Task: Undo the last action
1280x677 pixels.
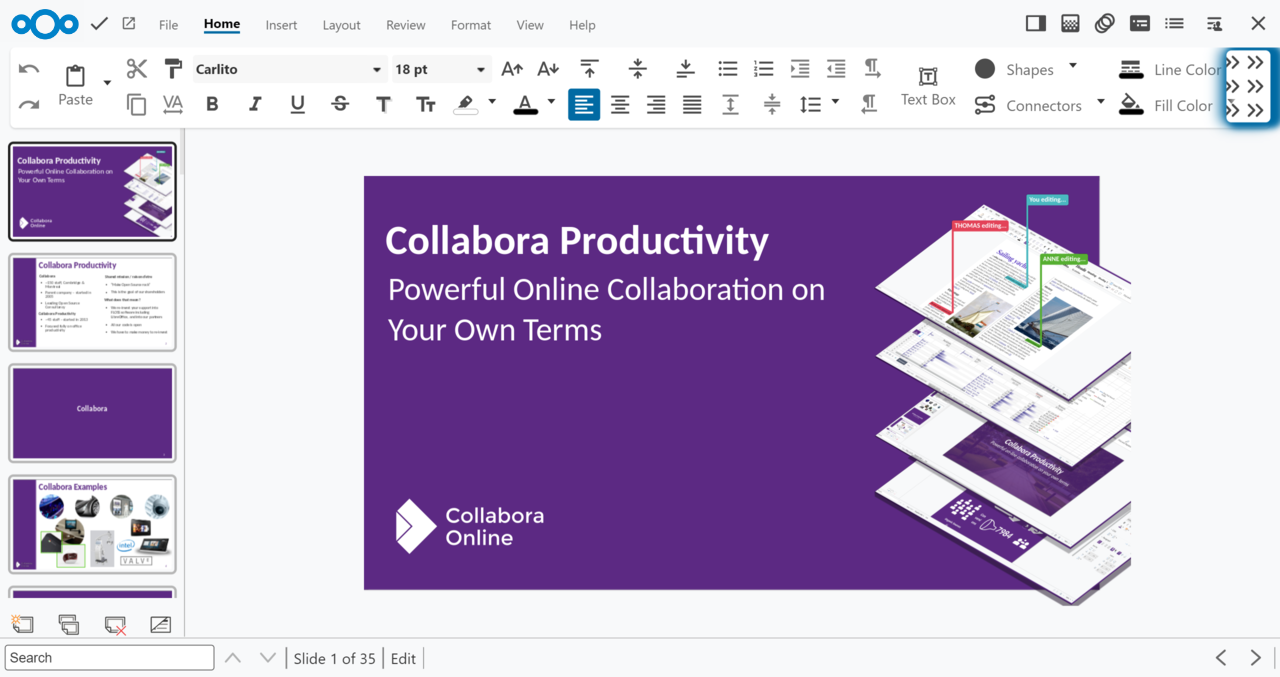Action: click(29, 69)
